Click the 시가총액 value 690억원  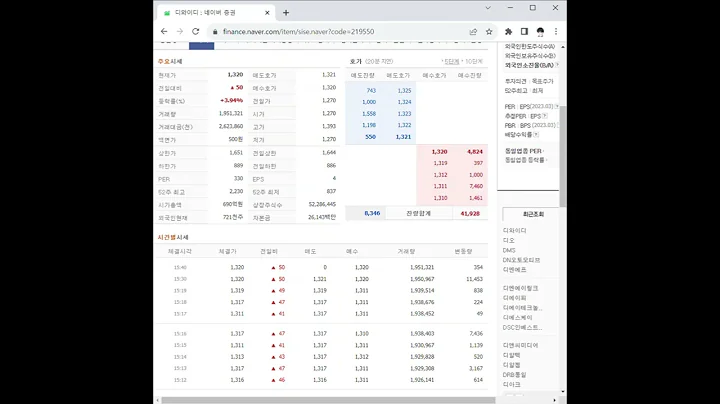point(233,204)
